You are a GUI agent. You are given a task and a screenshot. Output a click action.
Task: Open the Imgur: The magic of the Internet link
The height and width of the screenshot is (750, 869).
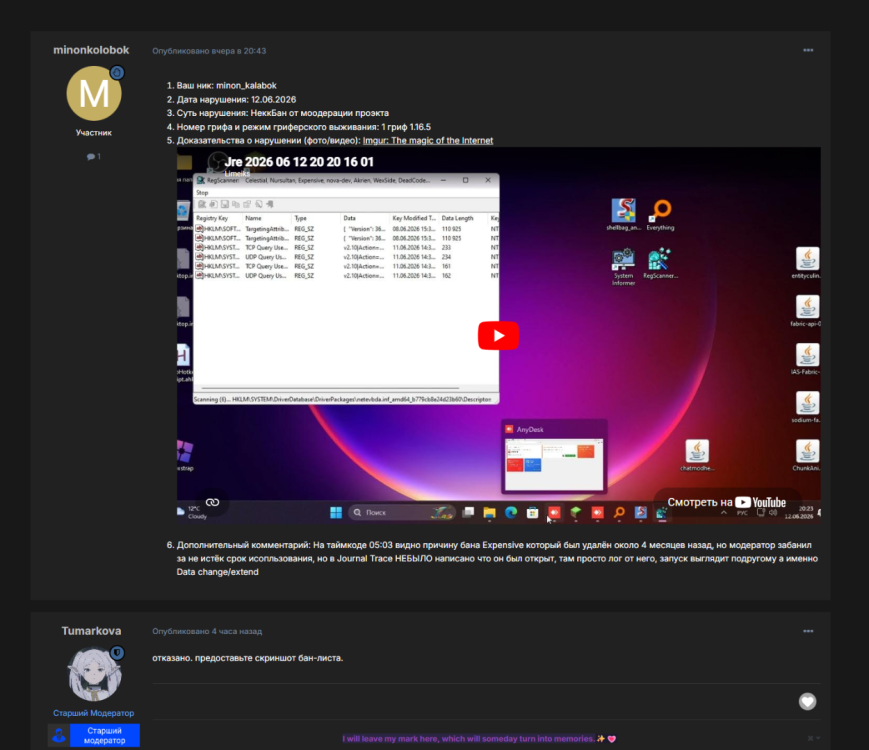point(427,140)
